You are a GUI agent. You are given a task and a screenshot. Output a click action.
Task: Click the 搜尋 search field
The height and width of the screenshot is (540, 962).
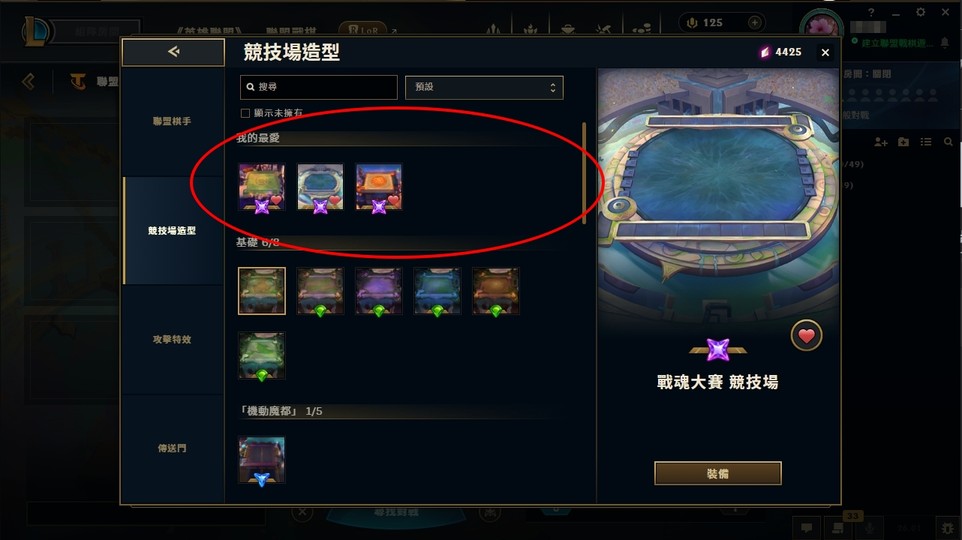pos(318,87)
